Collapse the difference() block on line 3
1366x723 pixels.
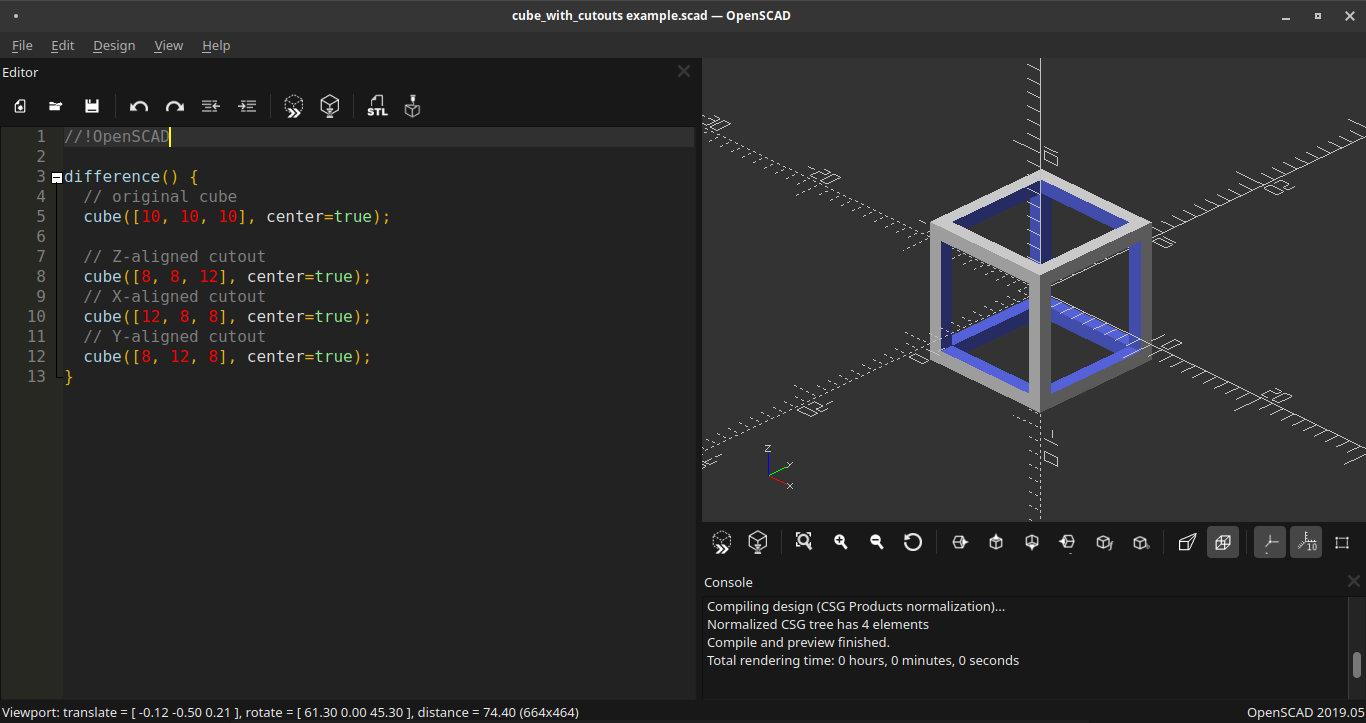(x=57, y=177)
